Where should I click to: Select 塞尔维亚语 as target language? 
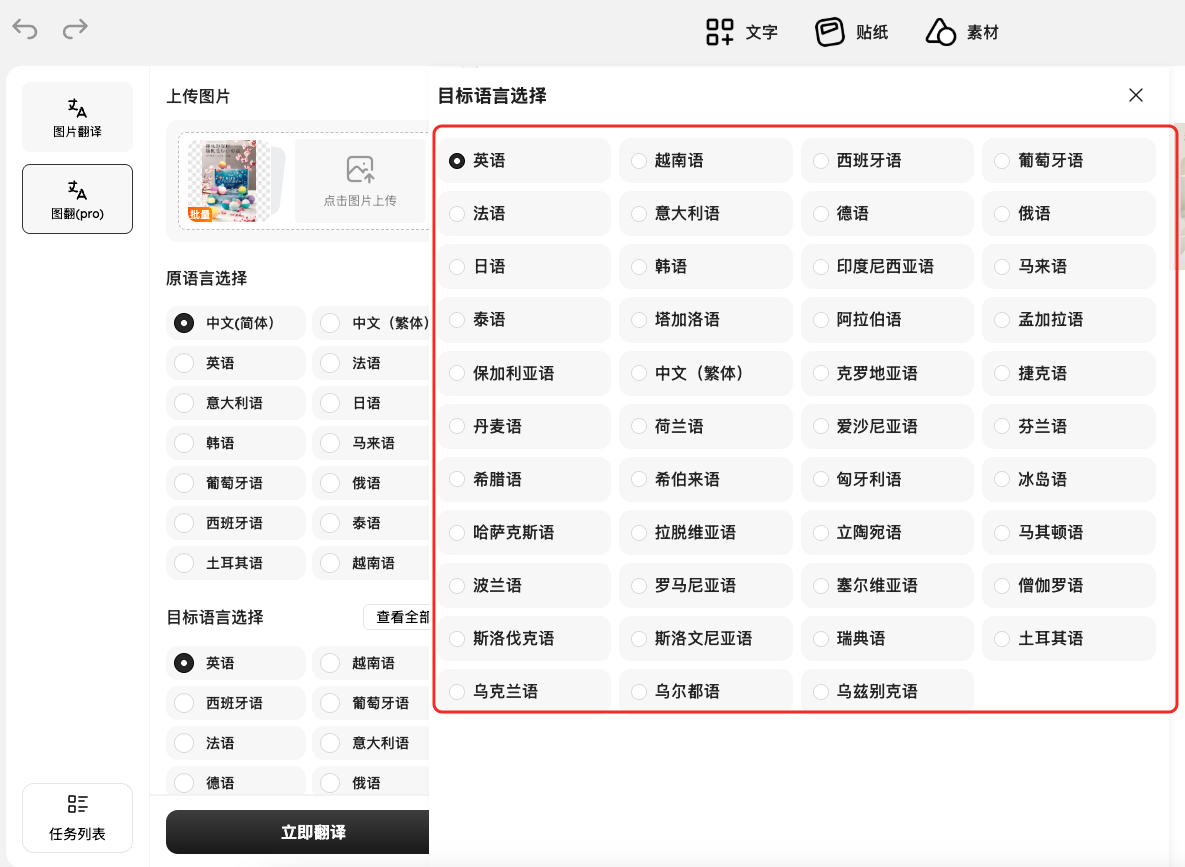coord(887,585)
